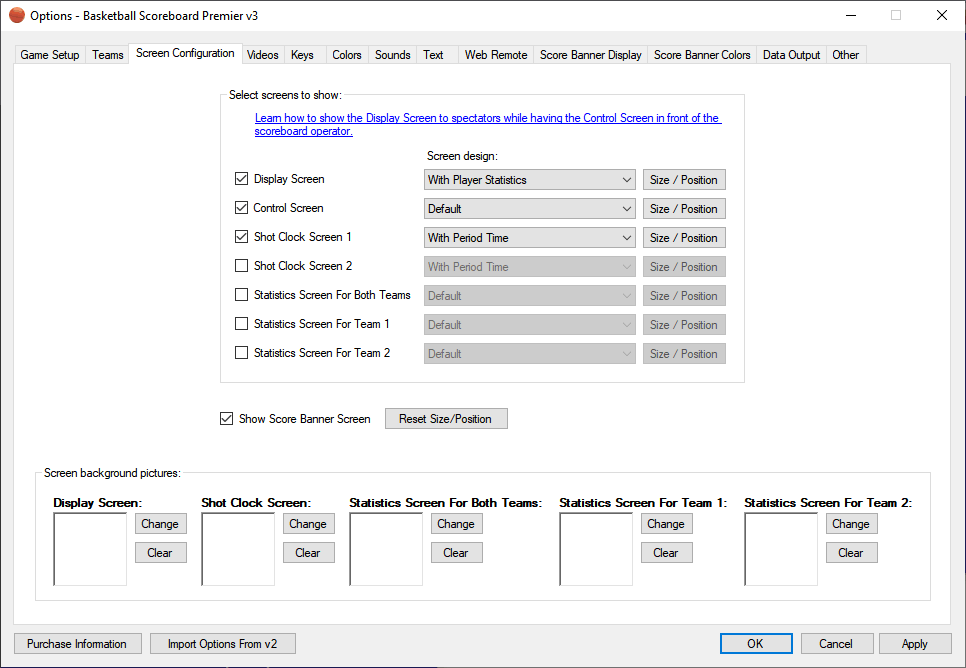Toggle the Show Score Banner Screen checkbox

coord(226,419)
